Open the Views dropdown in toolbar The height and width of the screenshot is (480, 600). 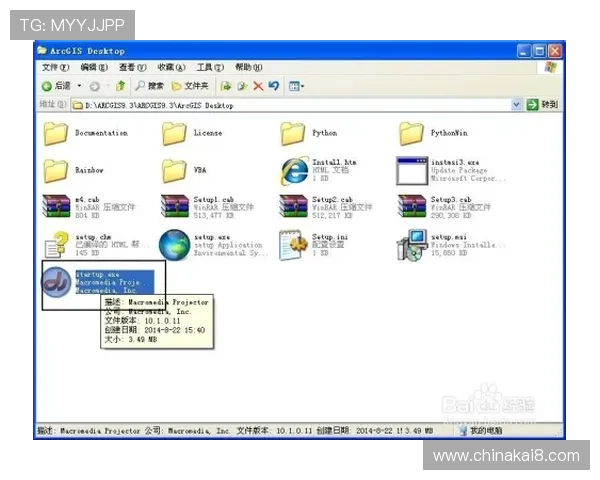tap(297, 86)
